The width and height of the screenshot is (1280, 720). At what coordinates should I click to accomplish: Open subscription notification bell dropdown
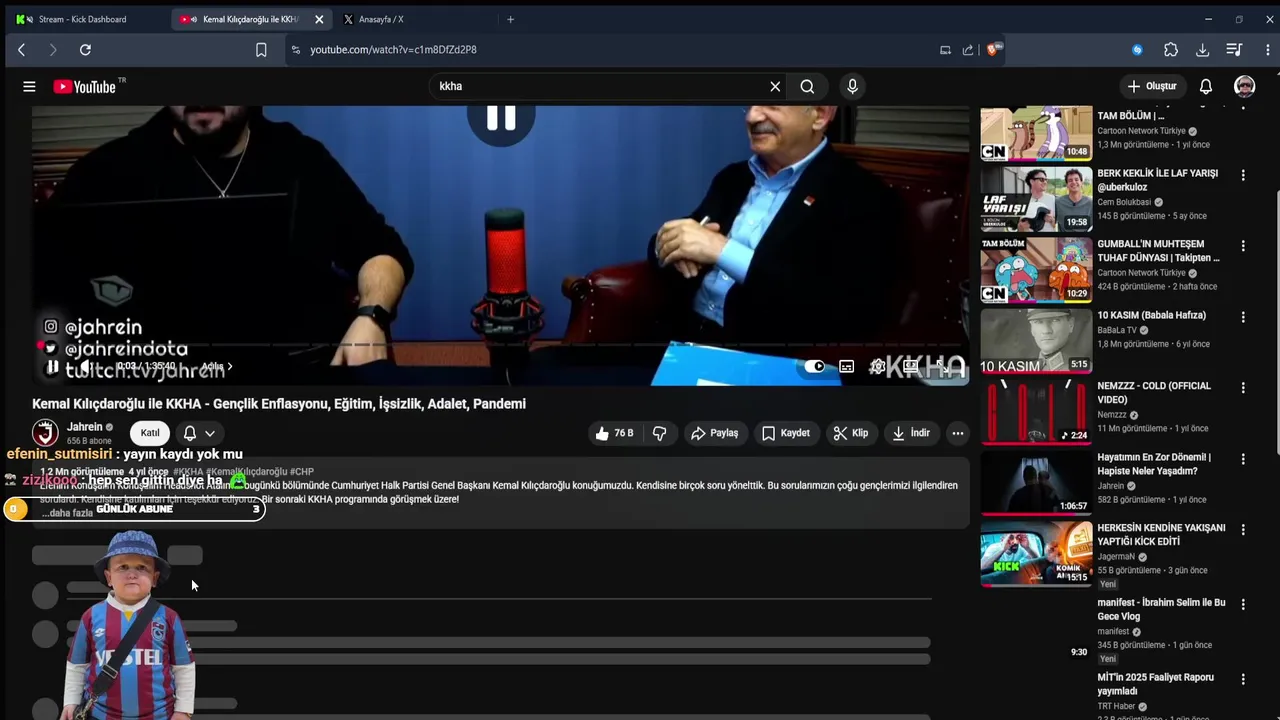click(x=199, y=433)
